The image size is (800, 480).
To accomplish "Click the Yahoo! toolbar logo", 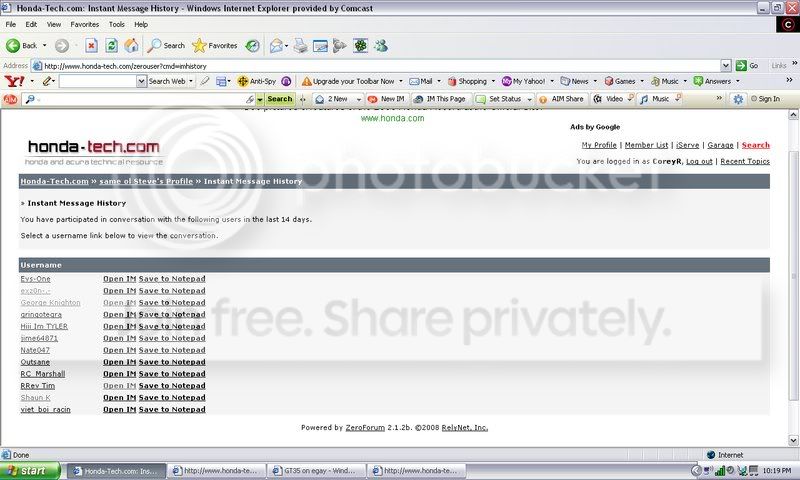I will point(13,81).
